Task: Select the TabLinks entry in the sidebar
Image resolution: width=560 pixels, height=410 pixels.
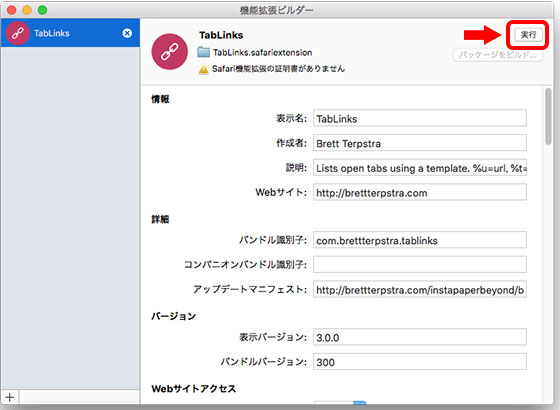Action: (x=70, y=33)
